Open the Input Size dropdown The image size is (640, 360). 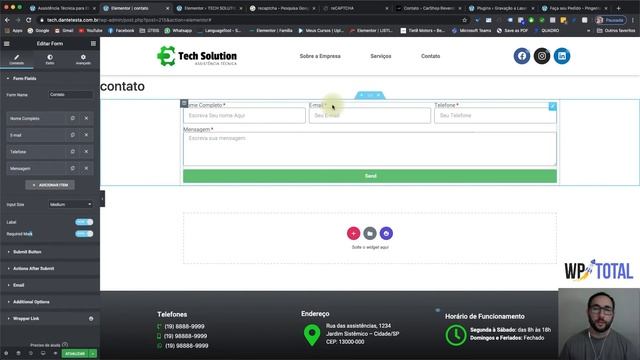[70, 204]
